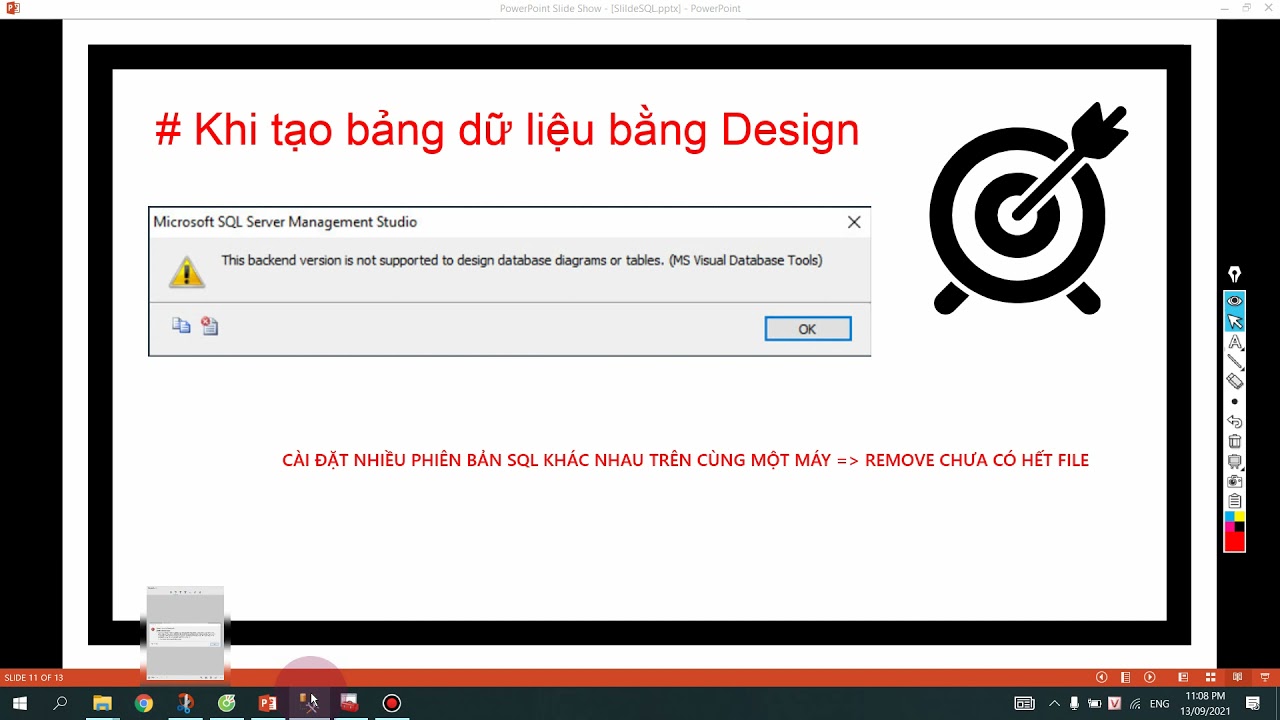The height and width of the screenshot is (720, 1280).
Task: Click the copy message icon in dialog
Action: [181, 325]
